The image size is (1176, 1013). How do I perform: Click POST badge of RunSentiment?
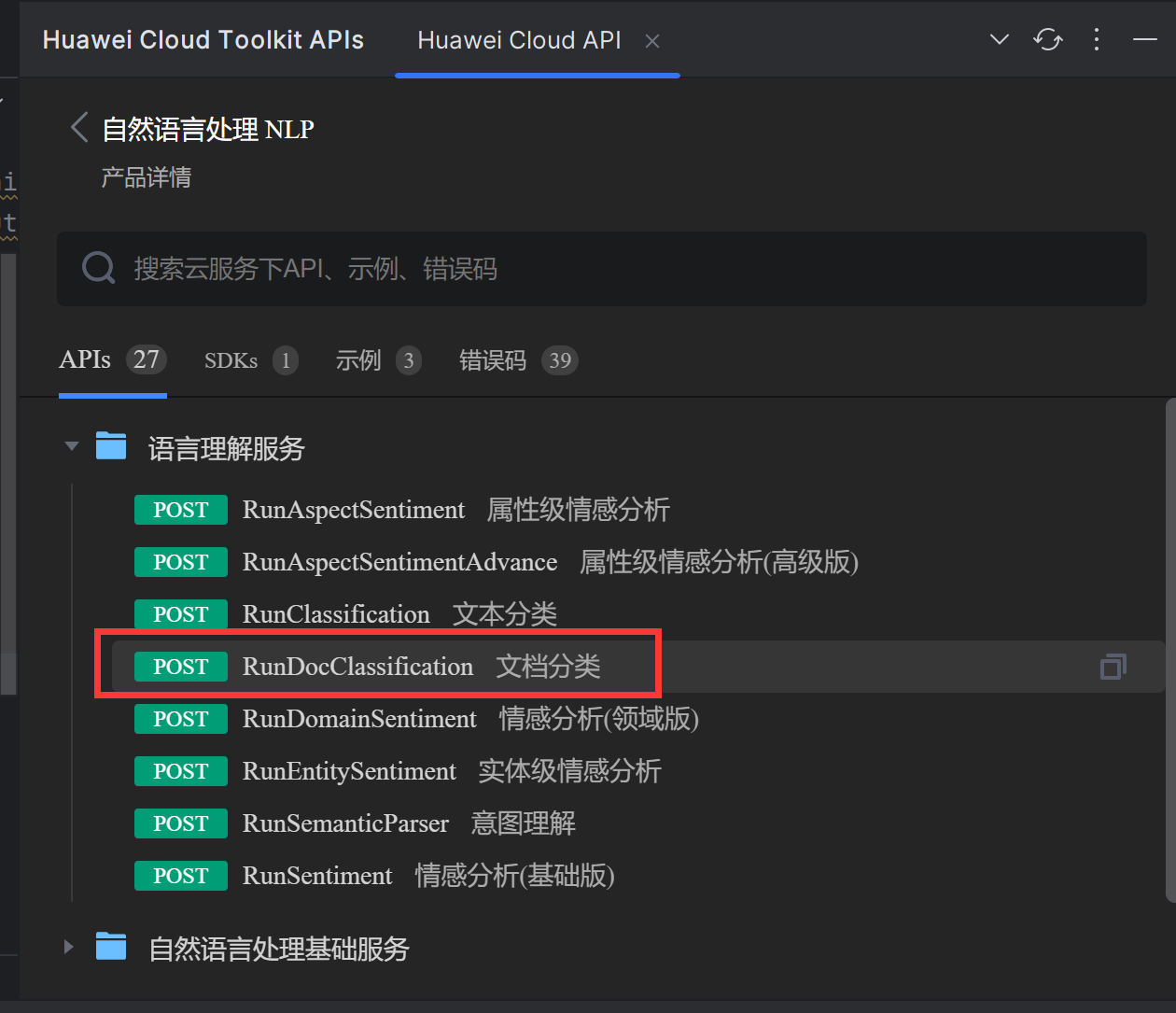click(x=181, y=876)
